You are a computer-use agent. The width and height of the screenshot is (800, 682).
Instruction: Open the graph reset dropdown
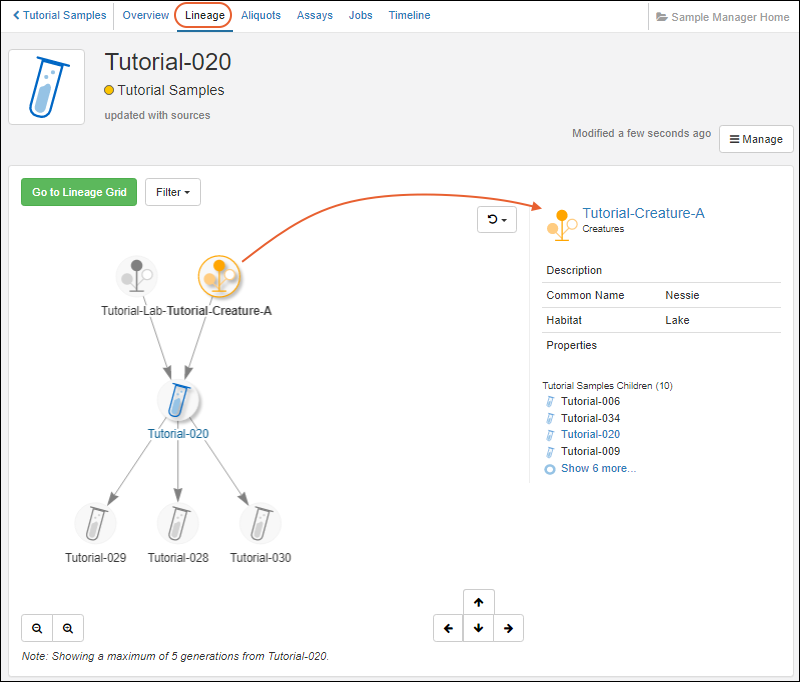497,220
